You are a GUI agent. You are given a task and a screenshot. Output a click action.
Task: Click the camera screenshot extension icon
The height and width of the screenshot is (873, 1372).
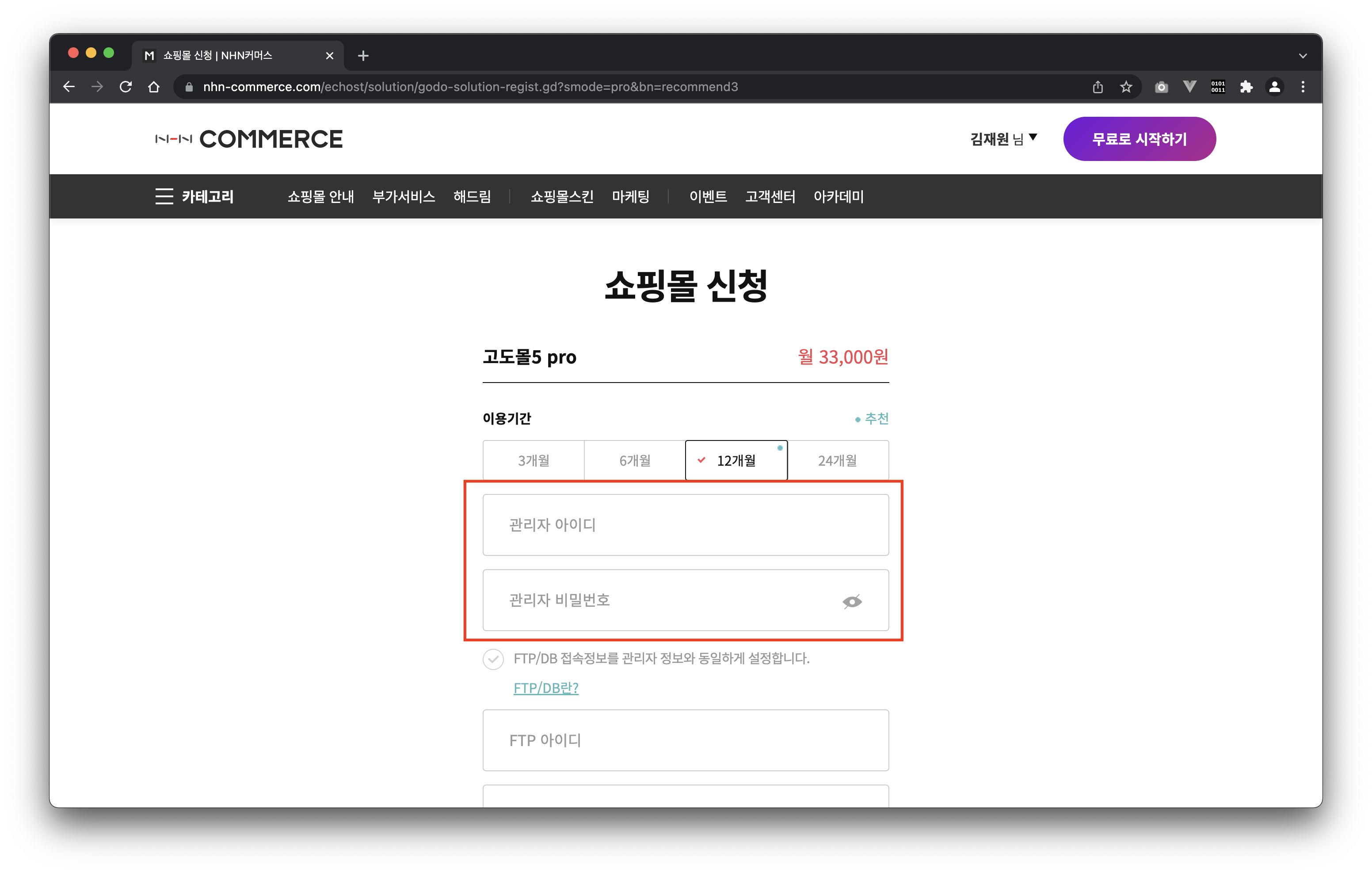click(1161, 87)
